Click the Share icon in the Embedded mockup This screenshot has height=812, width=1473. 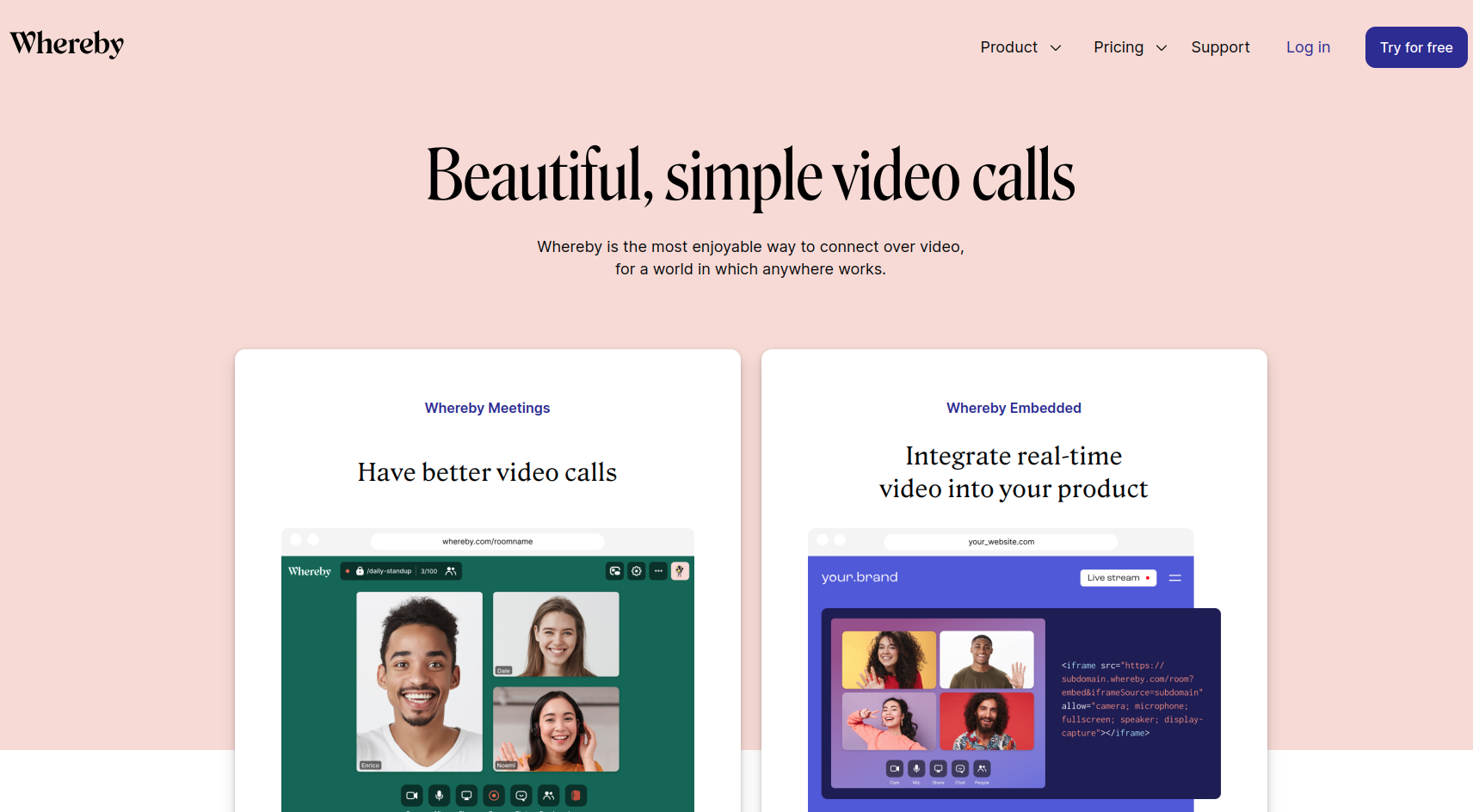pyautogui.click(x=939, y=768)
